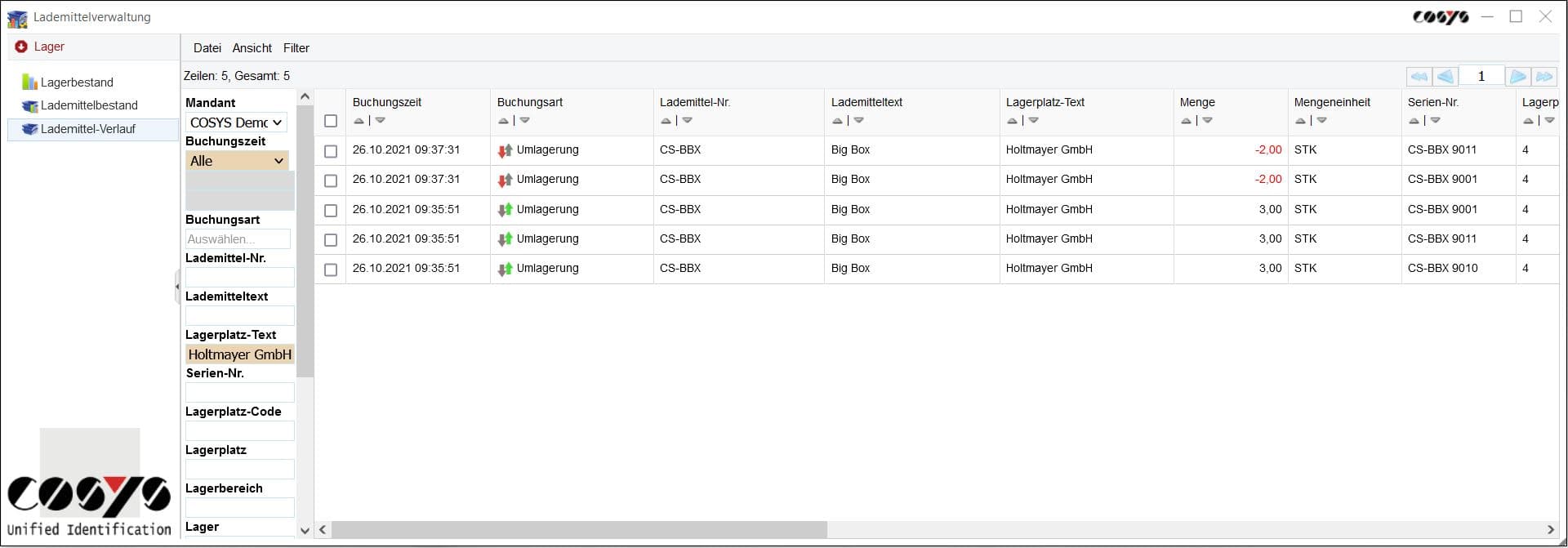Check the row with serial CS-BBX 9011 at 09:37:31
The image size is (1568, 548).
pos(331,151)
